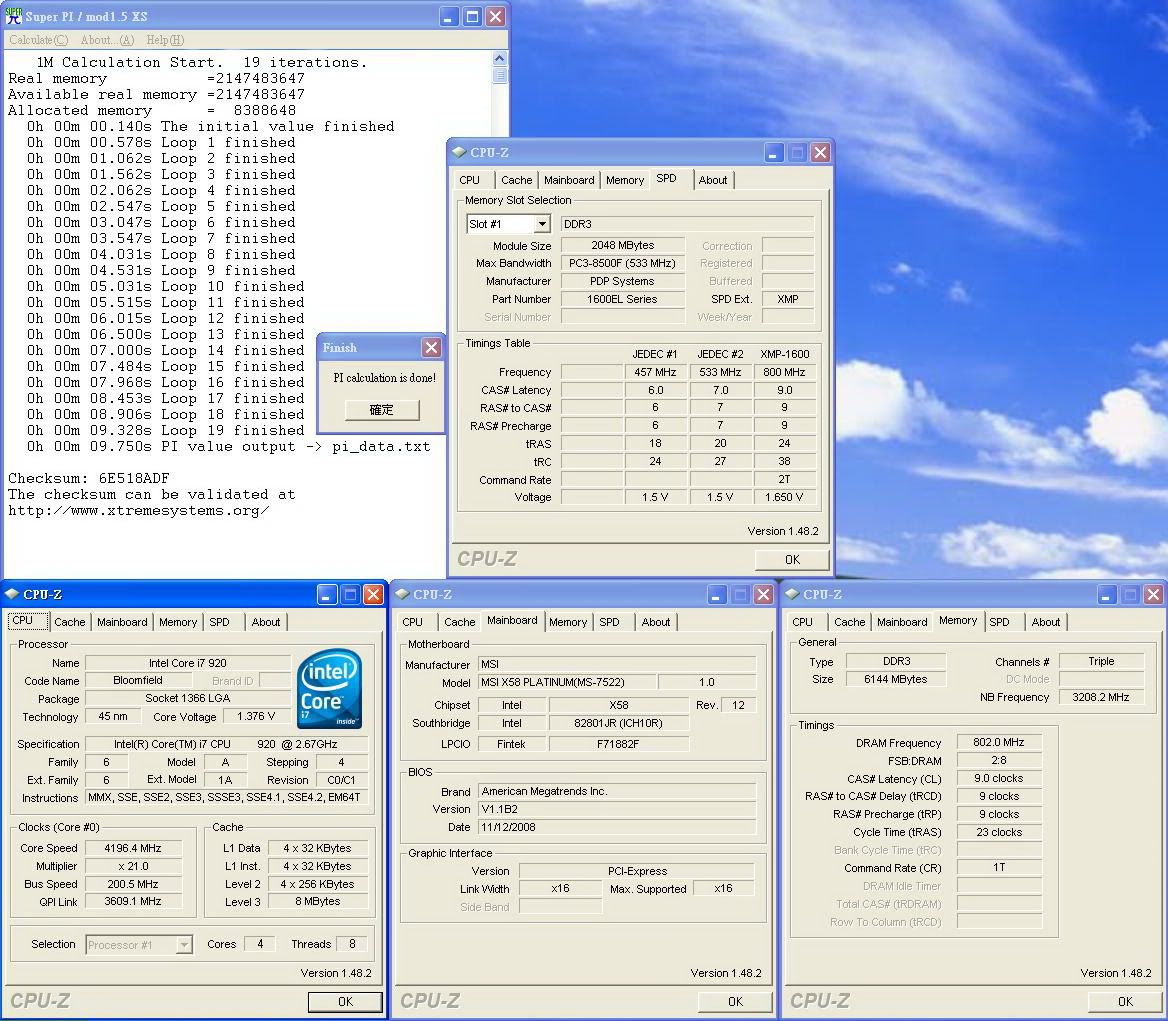Click the BIOS Date 11/12/2008 value

pyautogui.click(x=616, y=827)
